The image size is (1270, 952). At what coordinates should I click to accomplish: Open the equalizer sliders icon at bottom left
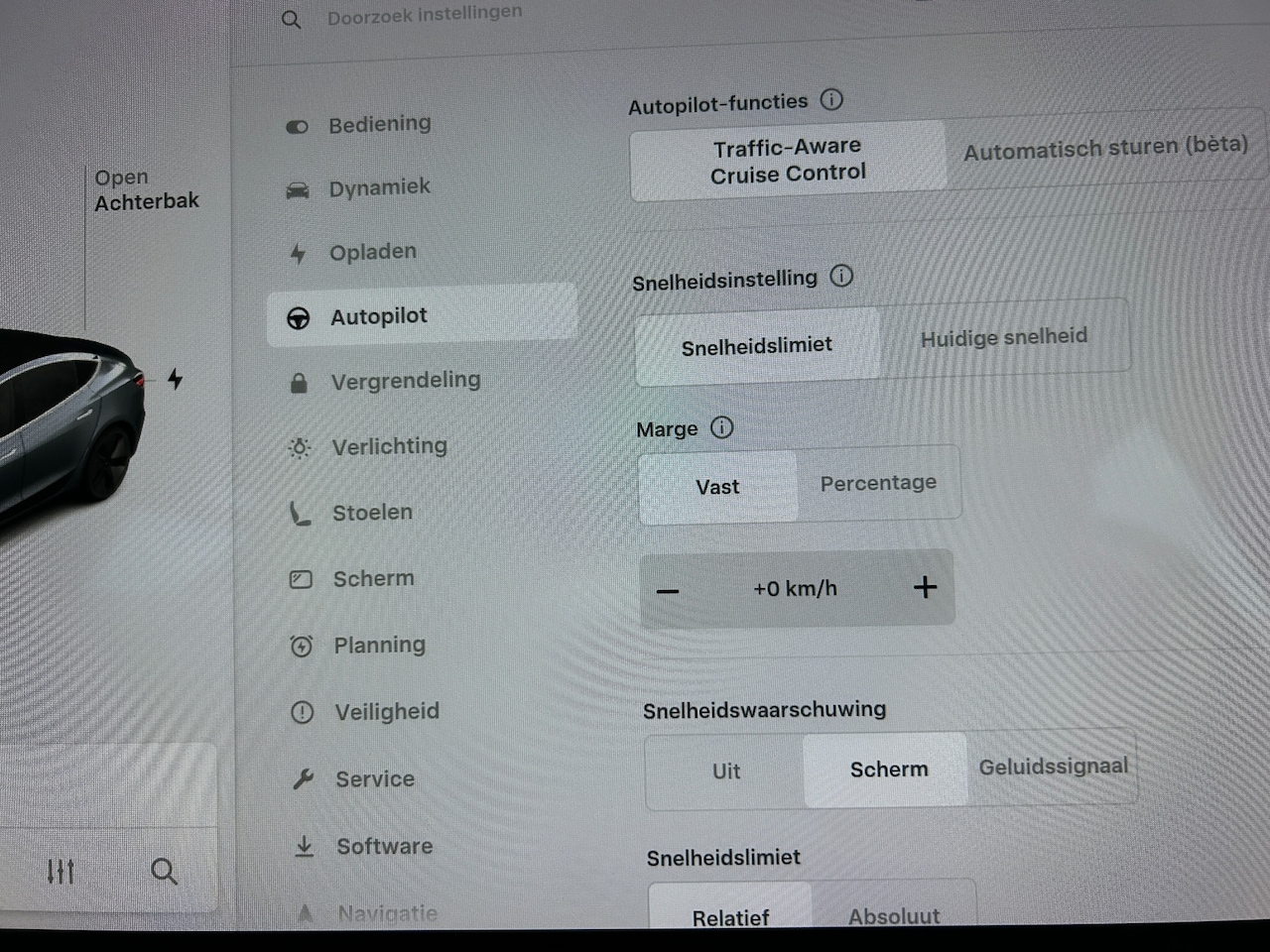(61, 872)
